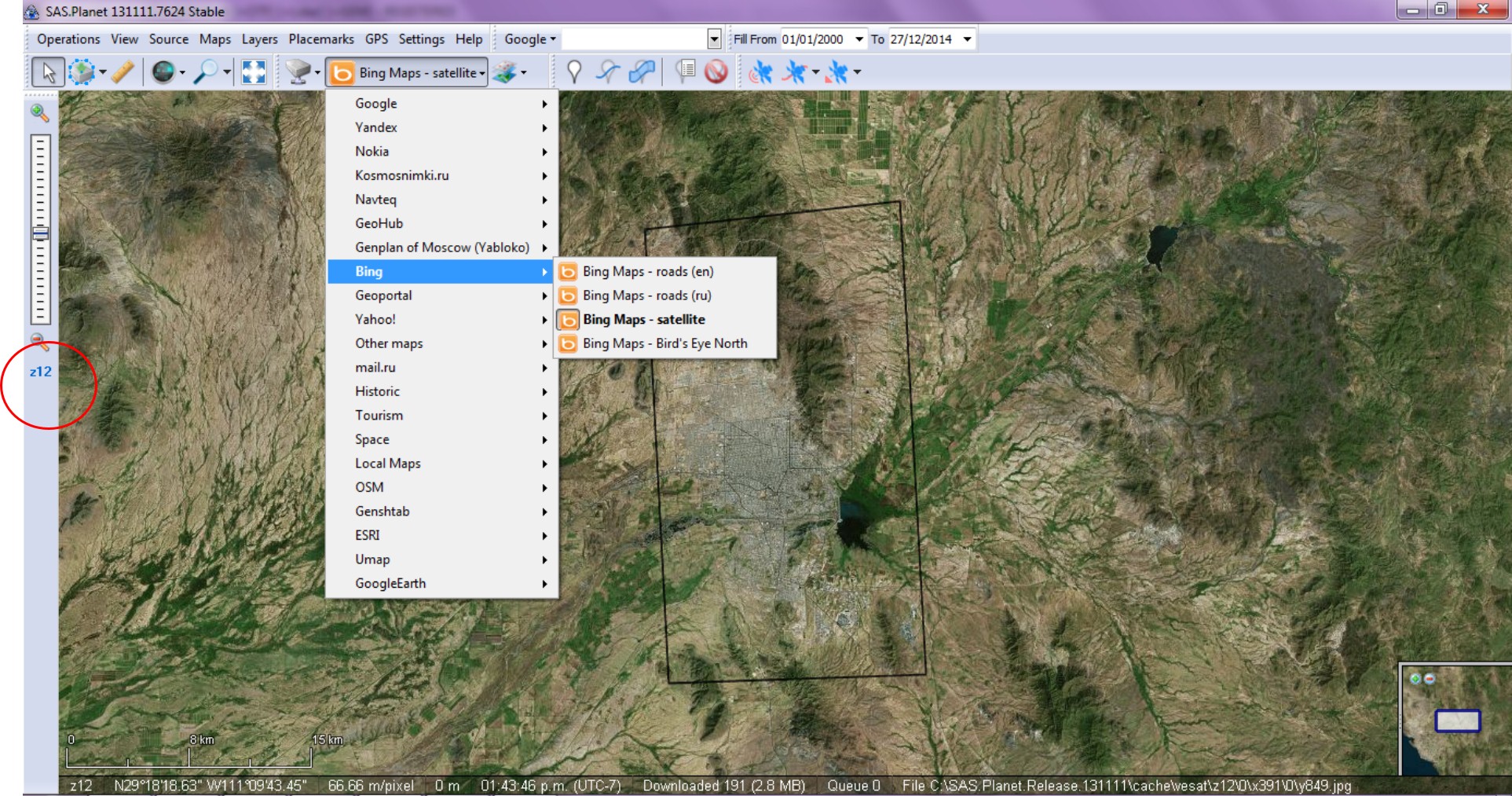Open the Settings menu
1512x796 pixels.
pyautogui.click(x=422, y=39)
